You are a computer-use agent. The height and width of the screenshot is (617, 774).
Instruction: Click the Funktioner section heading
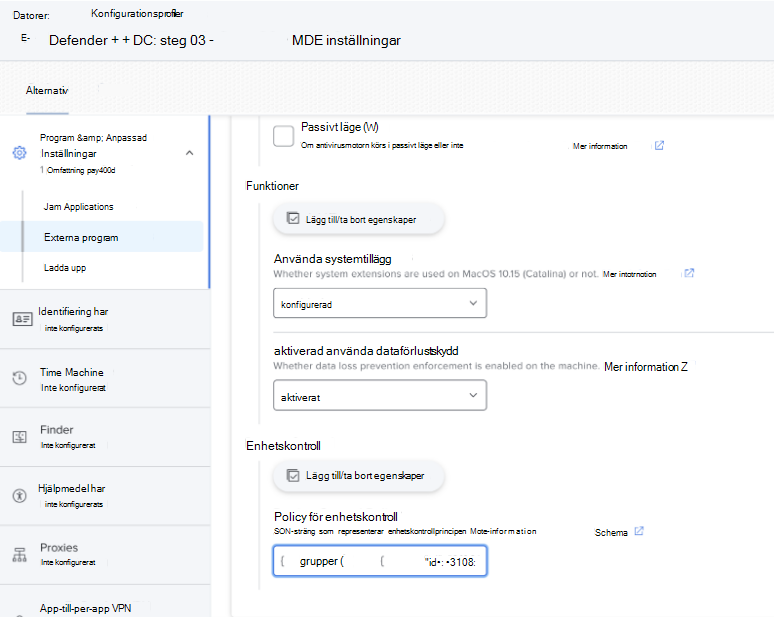(272, 186)
